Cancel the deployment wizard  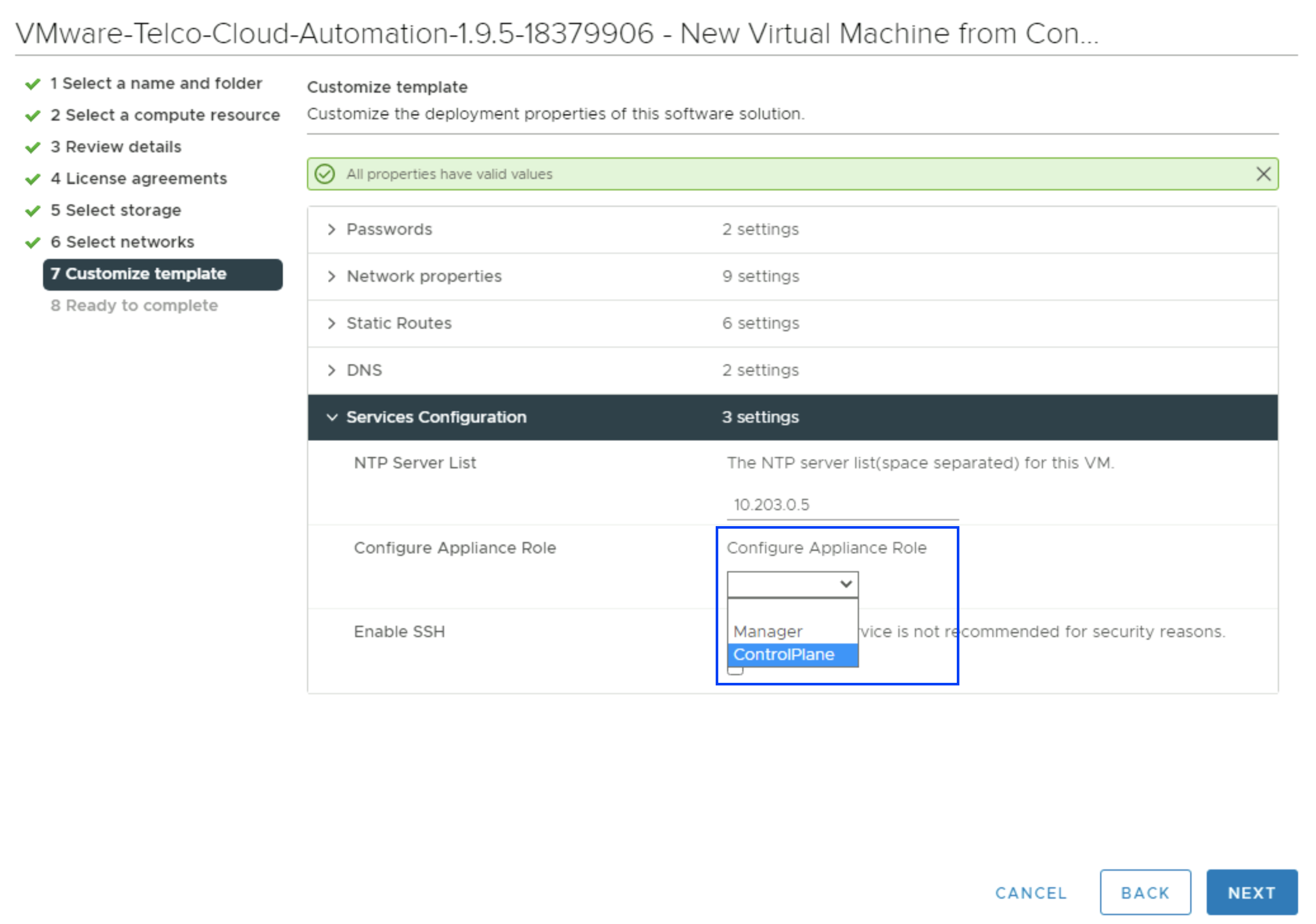pyautogui.click(x=1030, y=892)
